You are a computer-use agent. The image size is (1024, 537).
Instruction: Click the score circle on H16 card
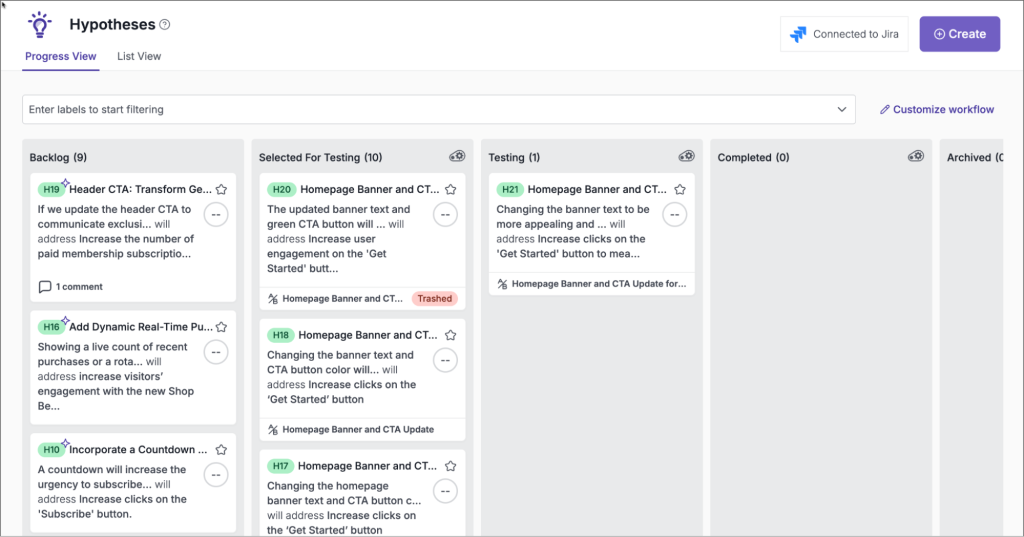[216, 352]
